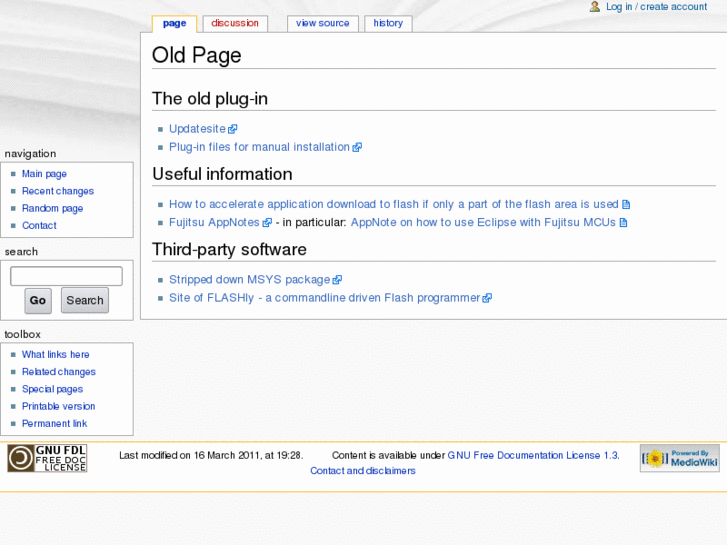Open Recent changes from navigation

[x=58, y=191]
